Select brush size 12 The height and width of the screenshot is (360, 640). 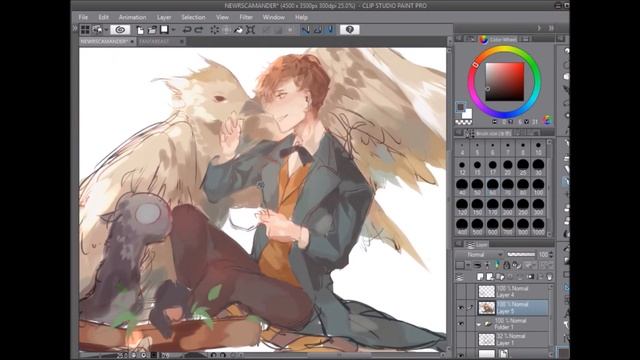click(462, 168)
